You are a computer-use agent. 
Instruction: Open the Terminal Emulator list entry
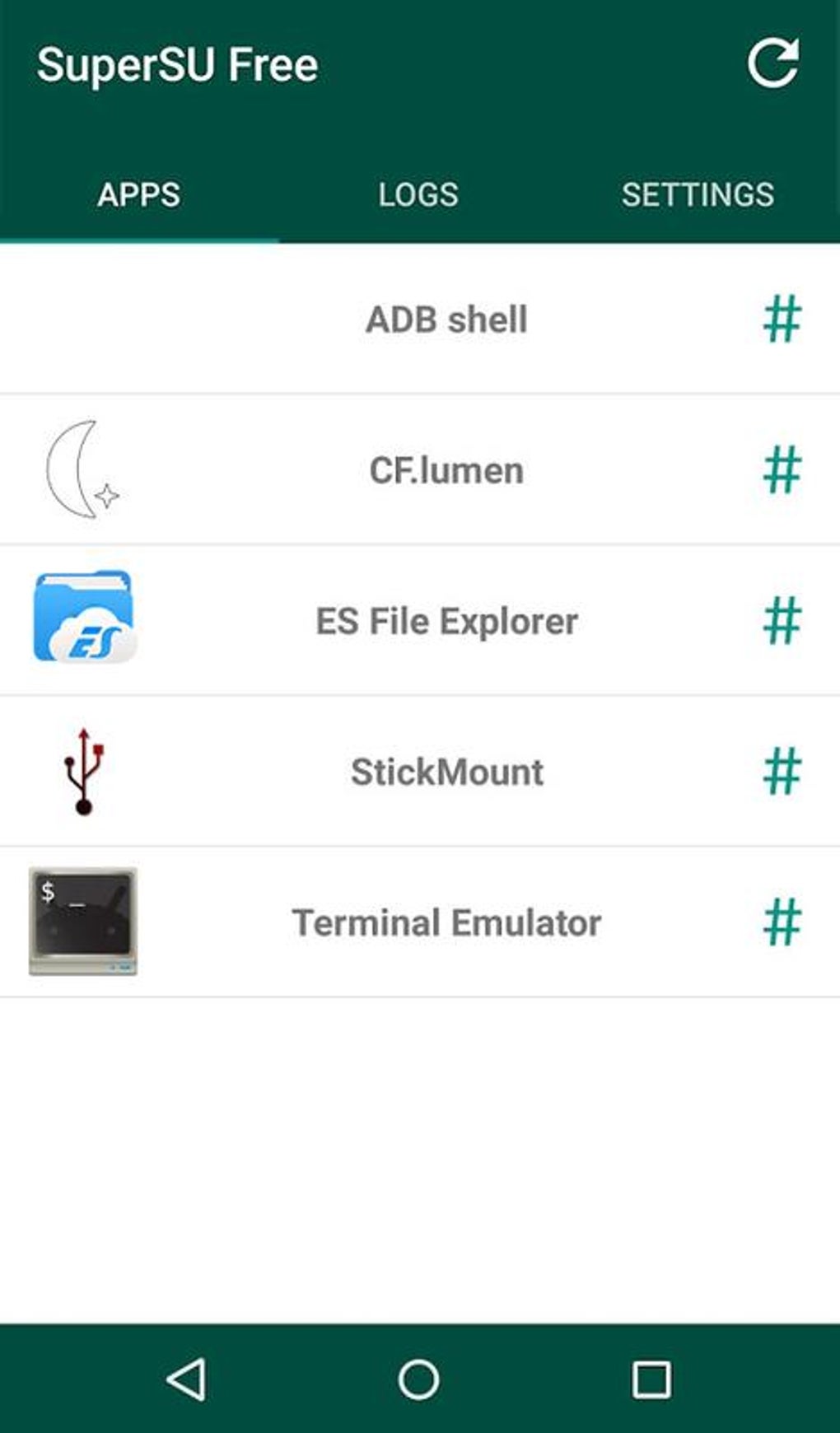pos(446,923)
